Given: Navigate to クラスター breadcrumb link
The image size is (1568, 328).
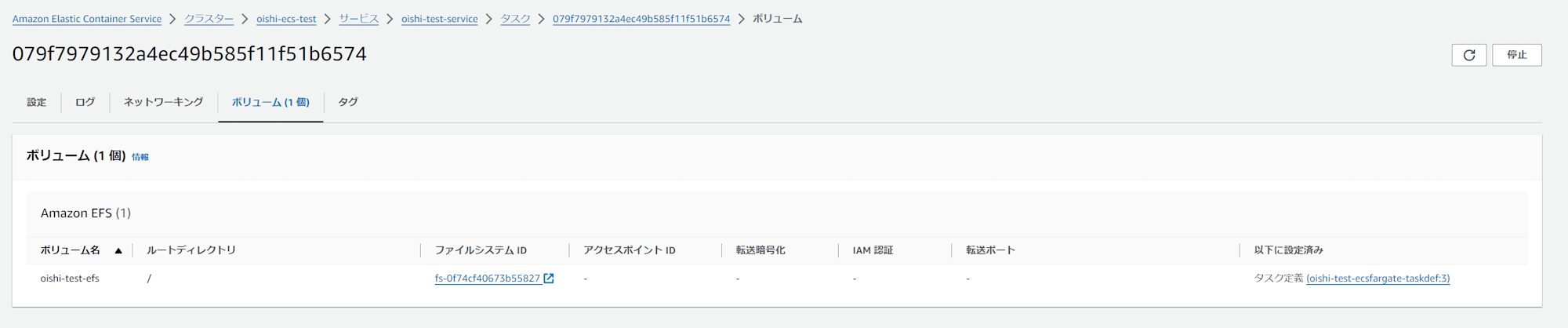Looking at the screenshot, I should [x=209, y=19].
